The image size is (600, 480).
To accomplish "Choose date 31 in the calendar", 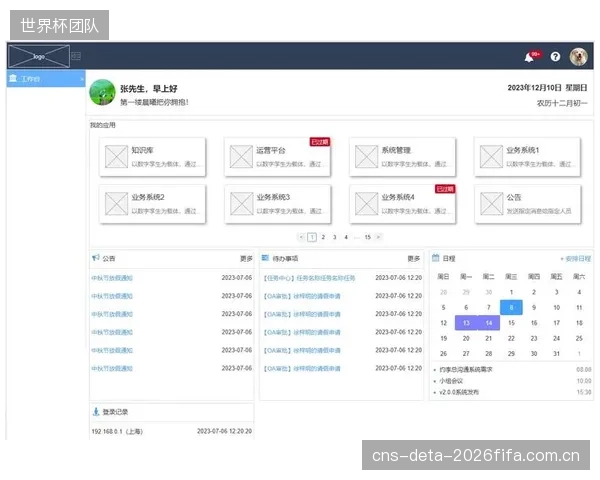I will point(556,354).
